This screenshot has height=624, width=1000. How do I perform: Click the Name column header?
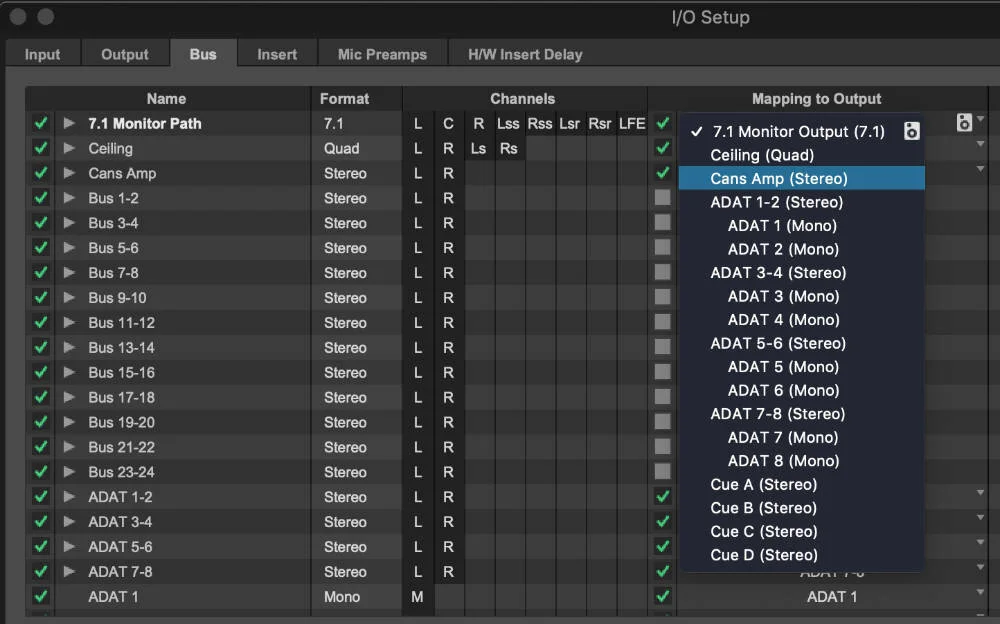166,98
